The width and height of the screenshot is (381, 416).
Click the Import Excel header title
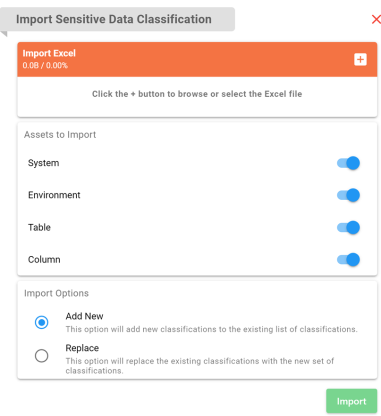coord(49,53)
